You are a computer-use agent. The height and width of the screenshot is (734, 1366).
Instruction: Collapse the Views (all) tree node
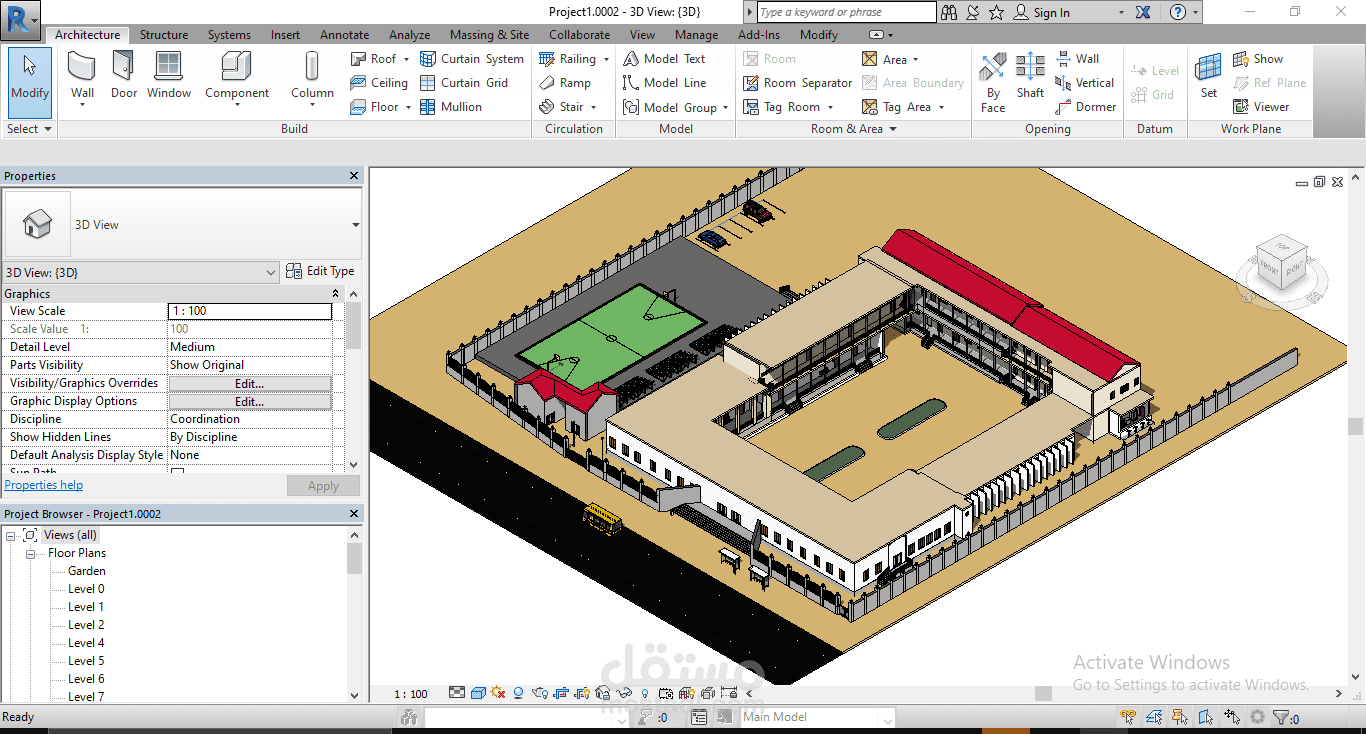10,535
